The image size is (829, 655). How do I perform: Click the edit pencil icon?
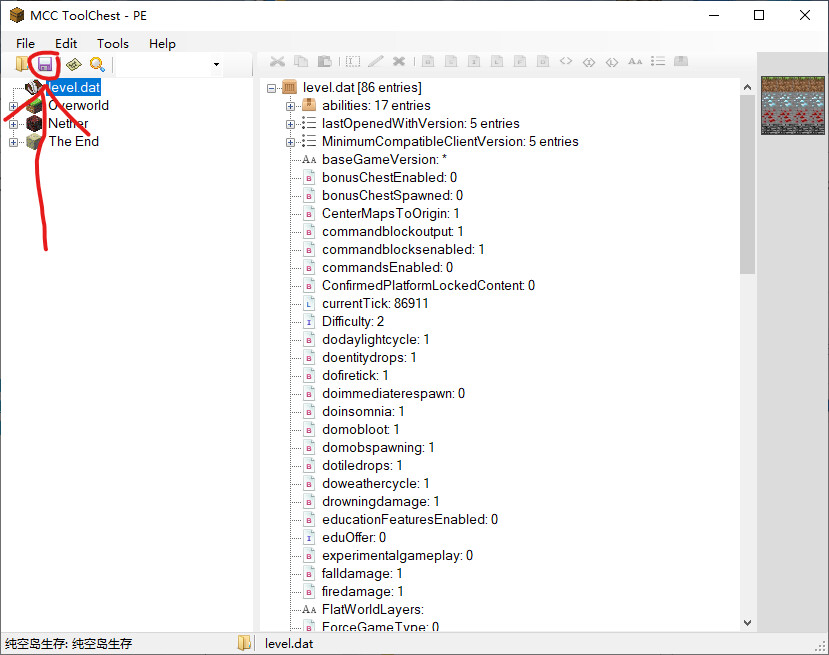375,61
